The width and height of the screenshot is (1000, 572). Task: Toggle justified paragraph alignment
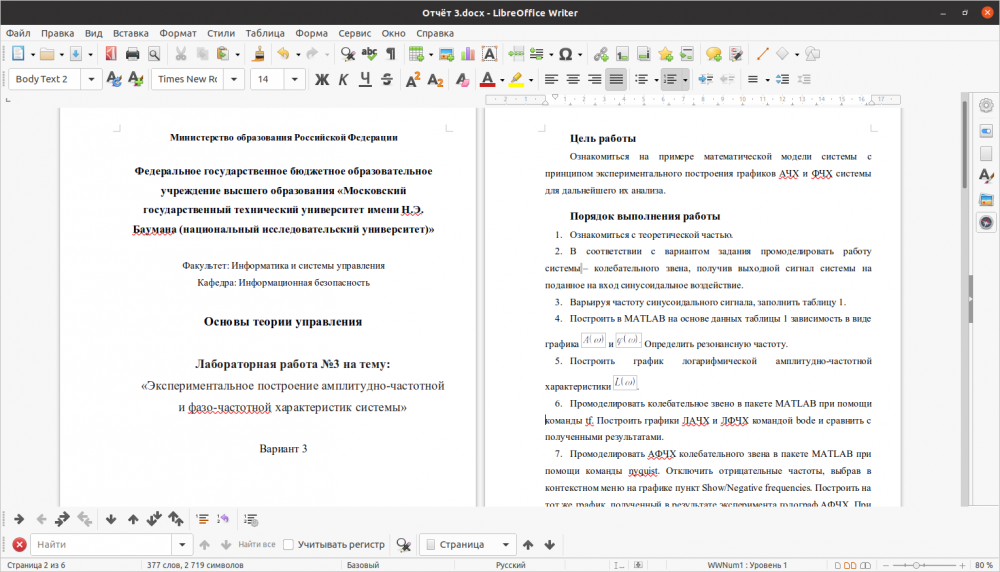pyautogui.click(x=616, y=79)
